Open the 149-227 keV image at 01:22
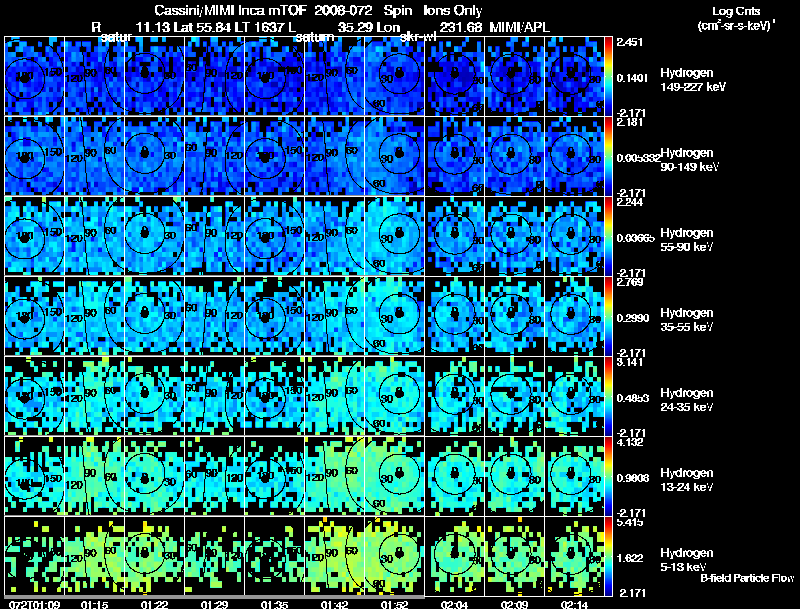 coord(155,75)
